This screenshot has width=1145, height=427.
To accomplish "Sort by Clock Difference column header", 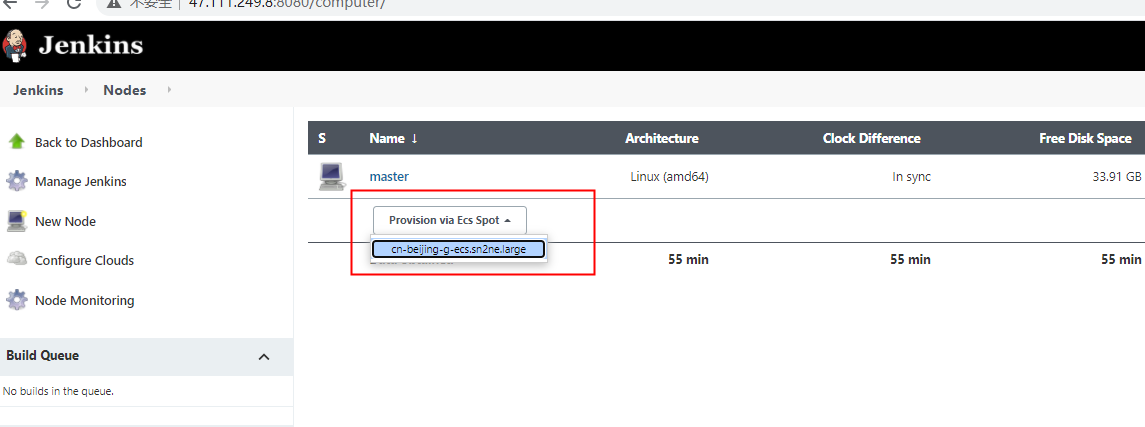I will click(871, 138).
